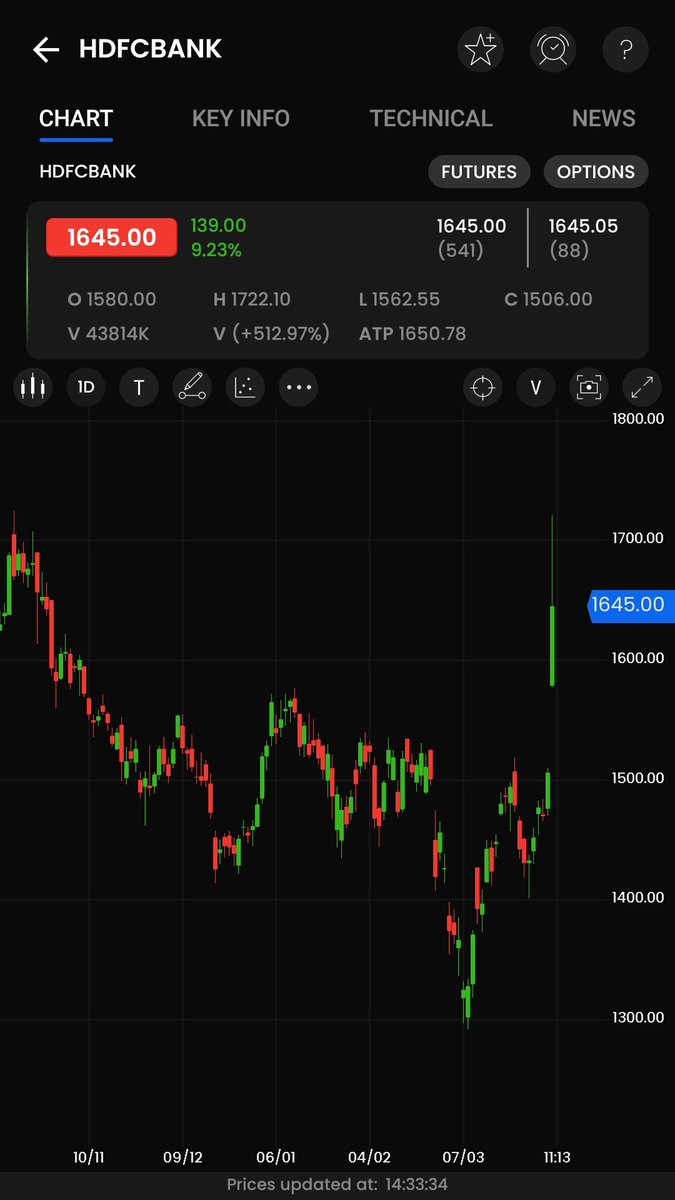Take a chart snapshot with camera icon
Image resolution: width=675 pixels, height=1200 pixels.
click(589, 387)
